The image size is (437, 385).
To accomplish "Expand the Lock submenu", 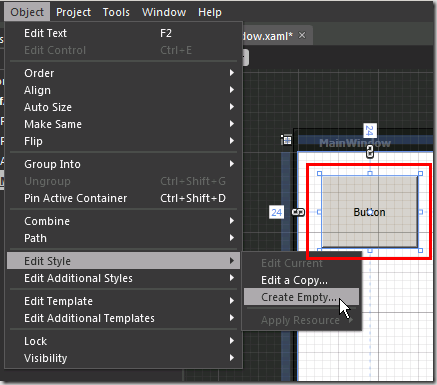I will pyautogui.click(x=123, y=341).
